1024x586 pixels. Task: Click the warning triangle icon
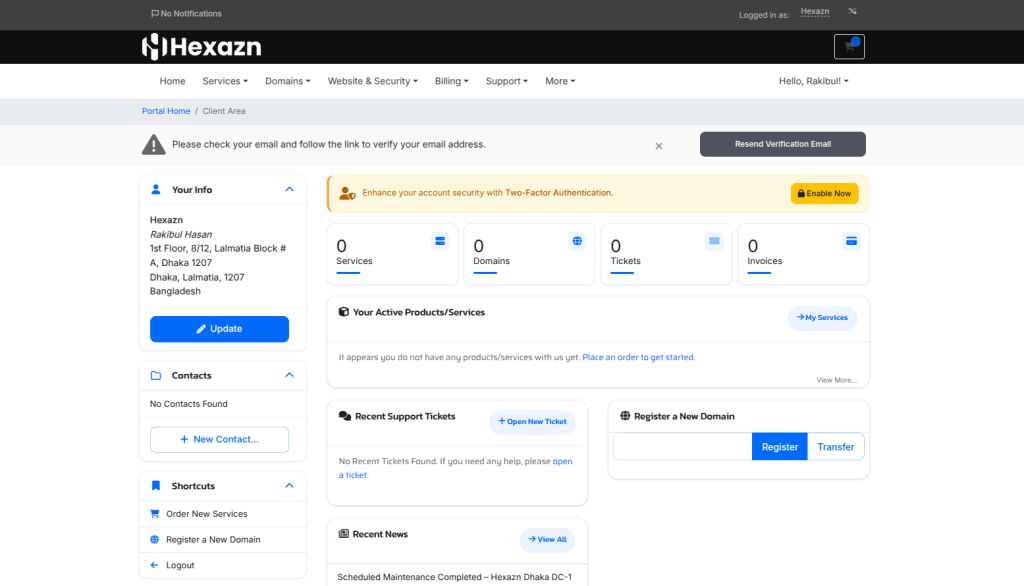153,144
